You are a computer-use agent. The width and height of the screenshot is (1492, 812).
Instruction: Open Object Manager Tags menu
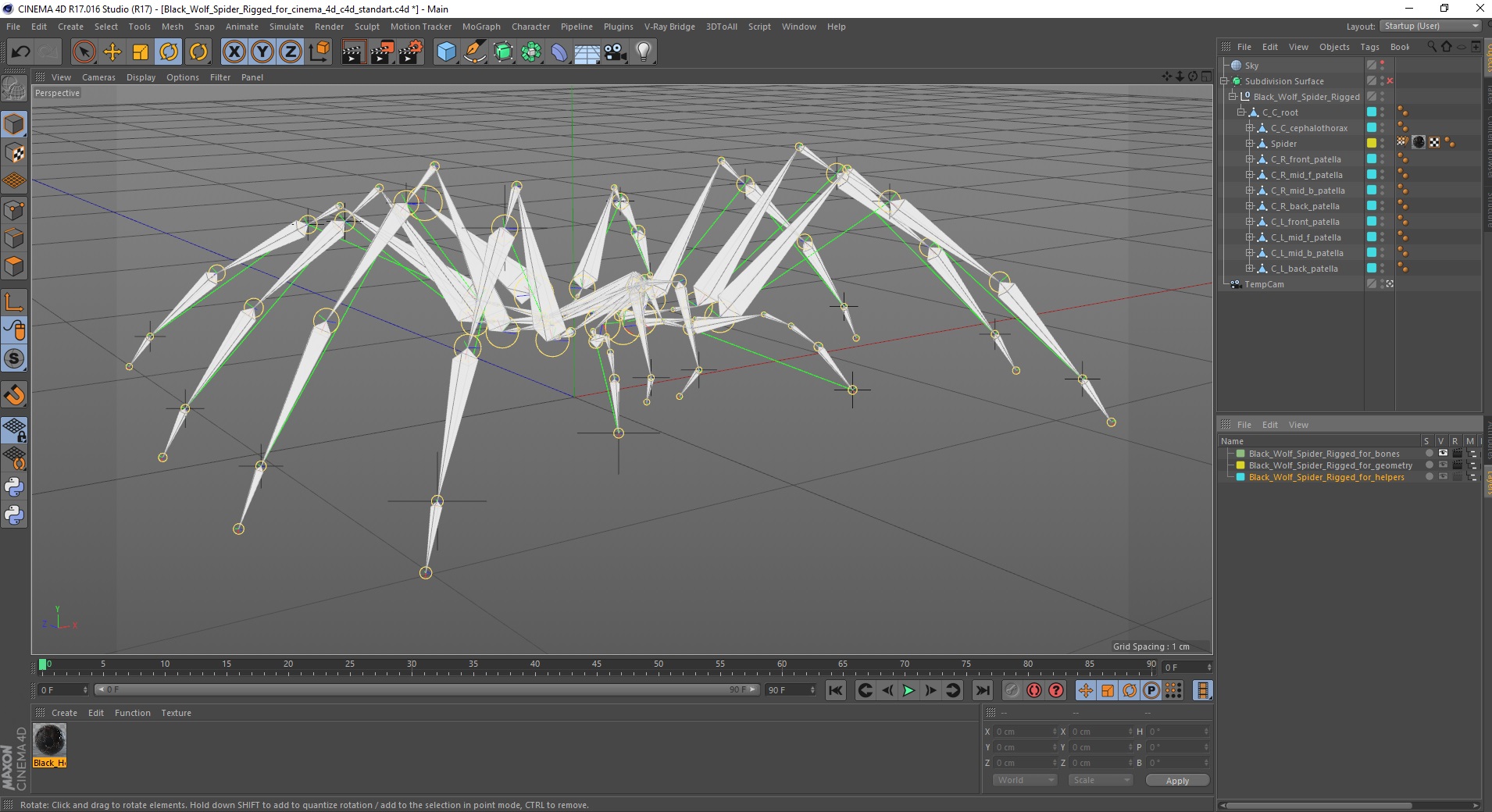[x=1369, y=47]
